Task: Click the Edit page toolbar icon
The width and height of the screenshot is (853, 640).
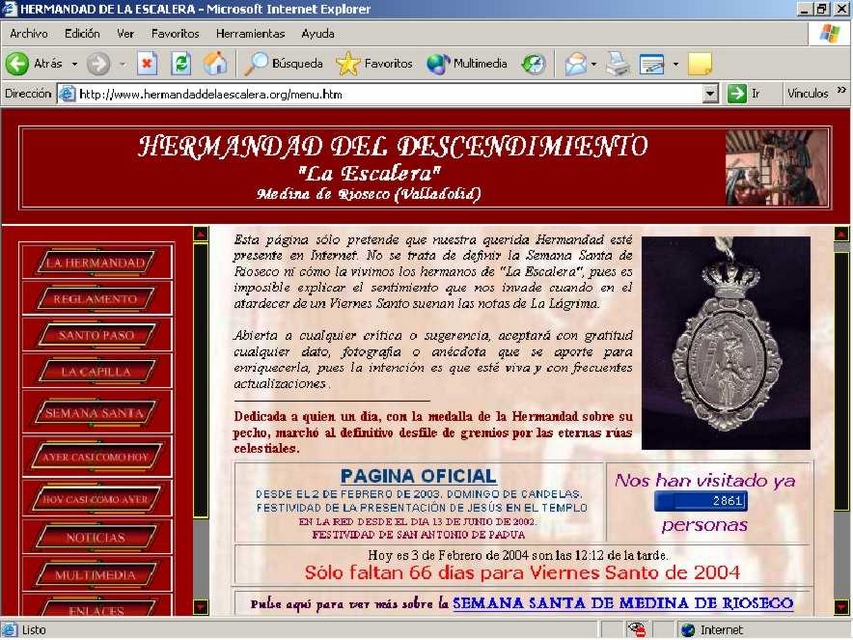Action: (652, 64)
